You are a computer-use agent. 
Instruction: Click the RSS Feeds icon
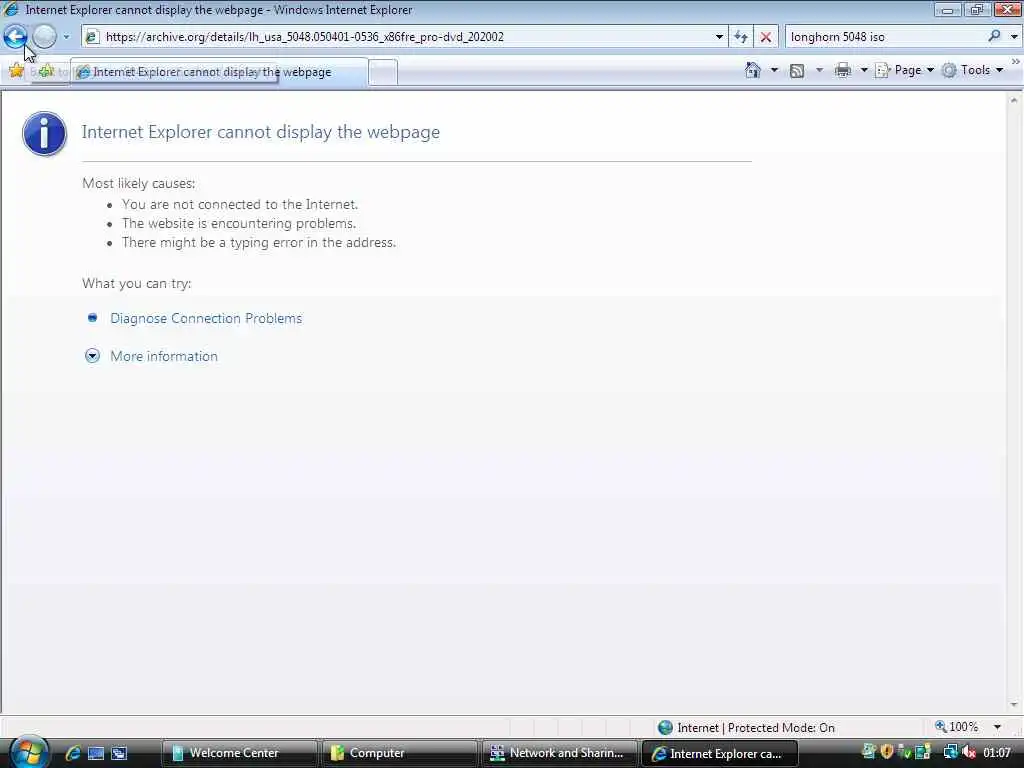(x=797, y=71)
